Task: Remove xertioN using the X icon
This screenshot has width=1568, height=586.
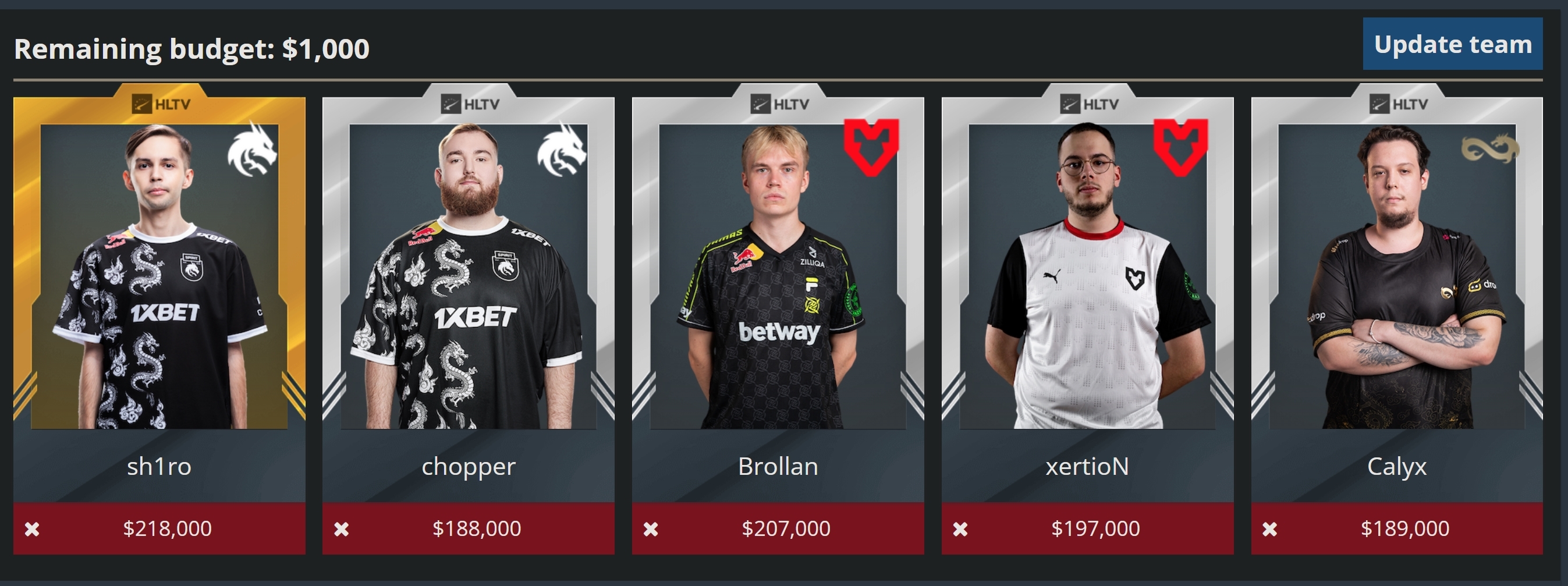Action: [x=960, y=529]
